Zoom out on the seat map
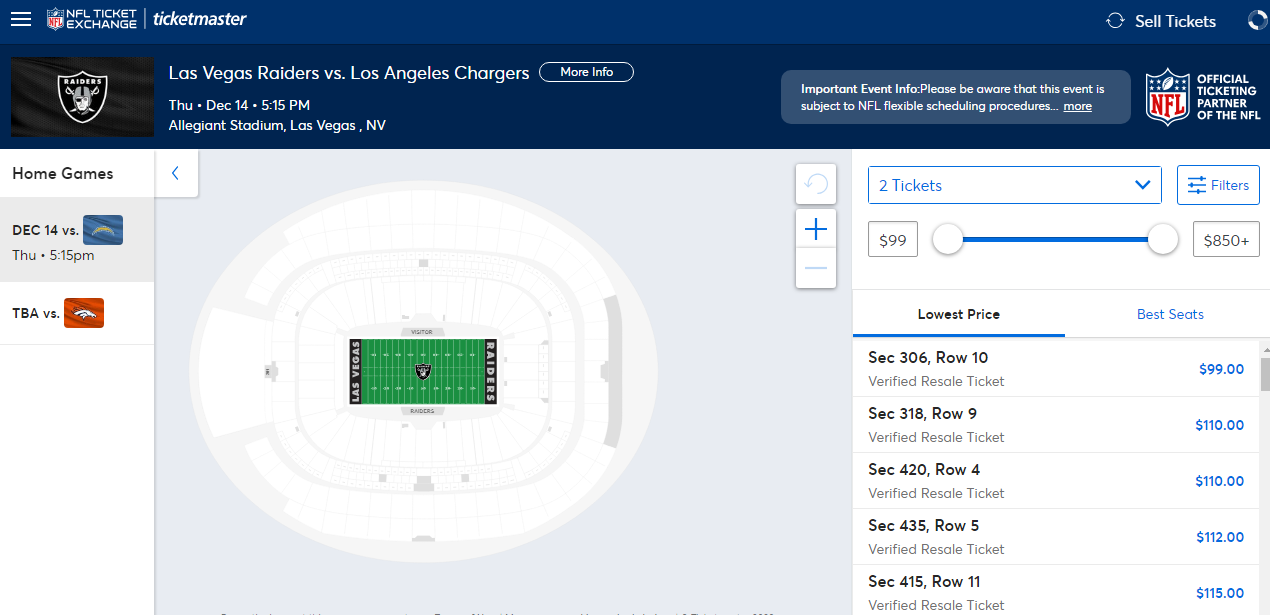The width and height of the screenshot is (1270, 615). [816, 268]
